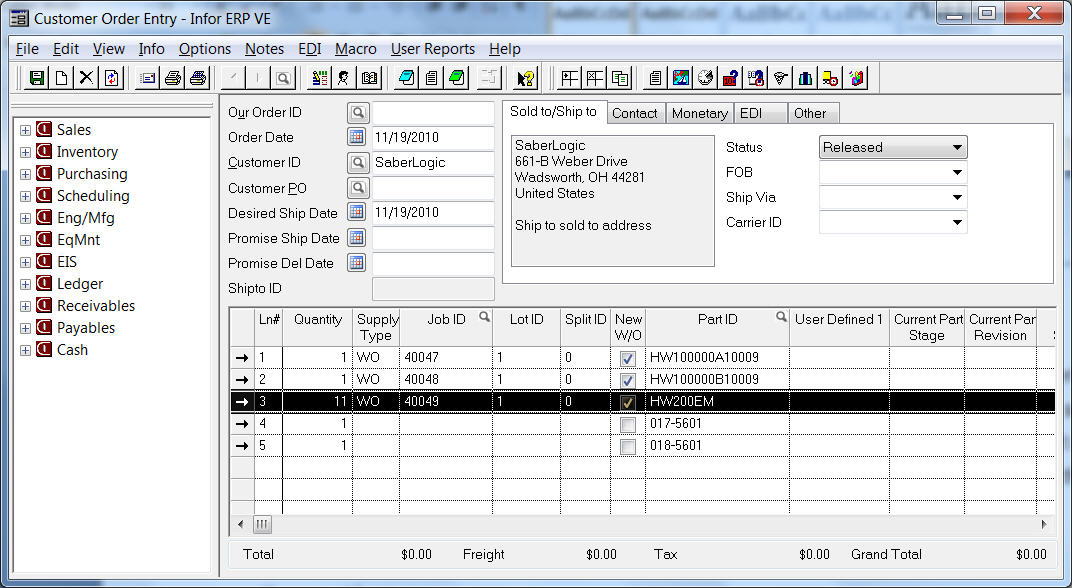Open the calendar picker for Desired Ship Date
The width and height of the screenshot is (1072, 588).
point(356,212)
